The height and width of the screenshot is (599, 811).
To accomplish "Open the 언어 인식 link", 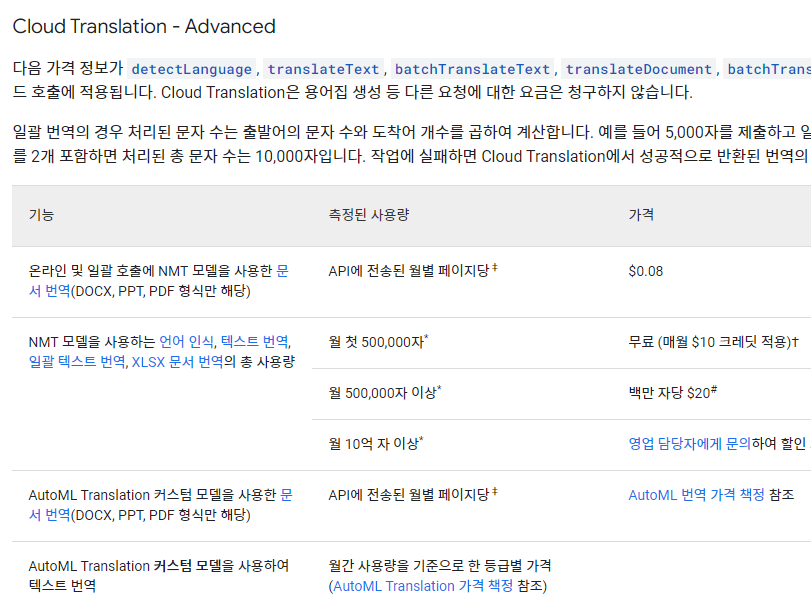I will point(186,341).
